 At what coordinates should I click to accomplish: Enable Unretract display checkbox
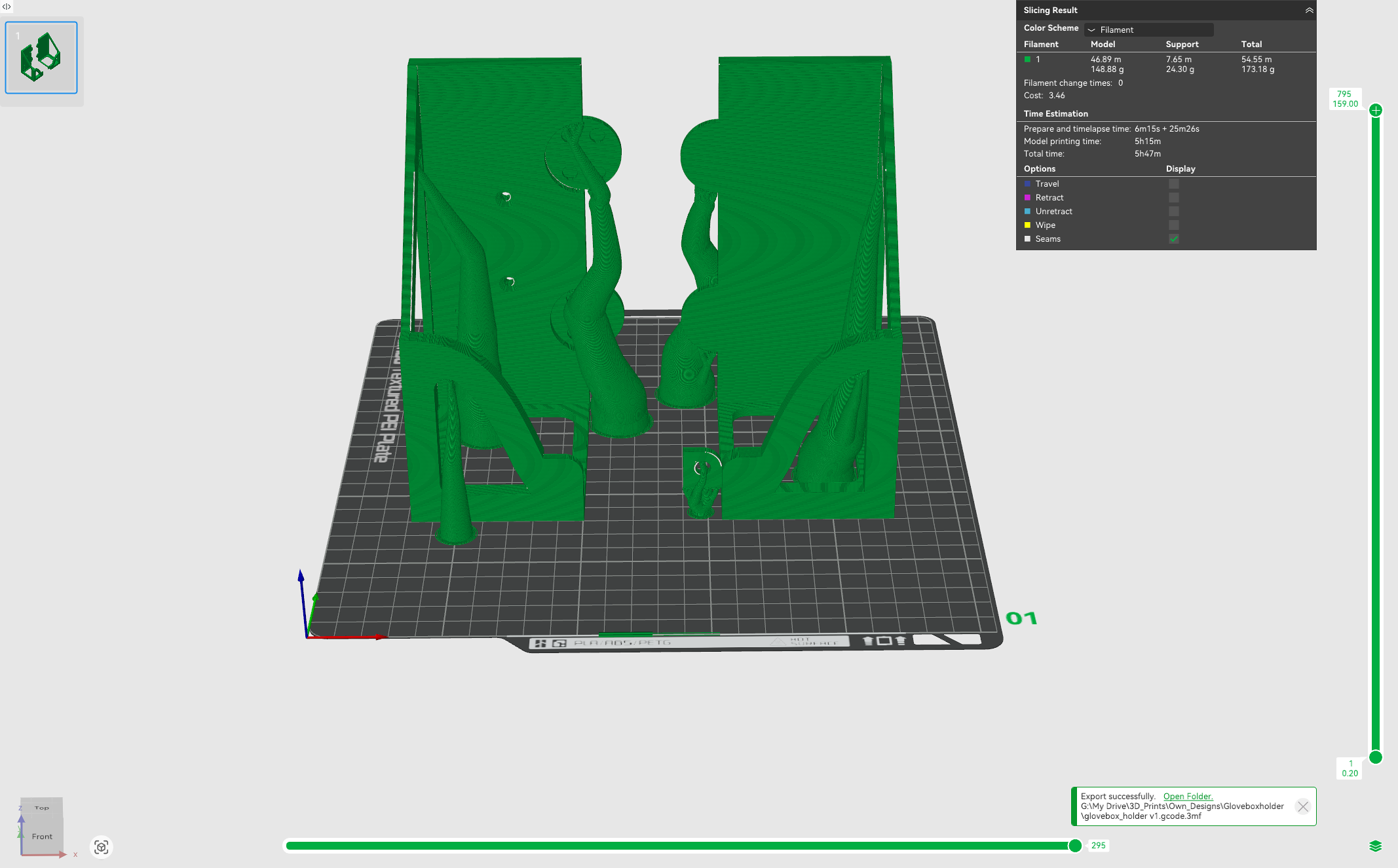[x=1174, y=212]
